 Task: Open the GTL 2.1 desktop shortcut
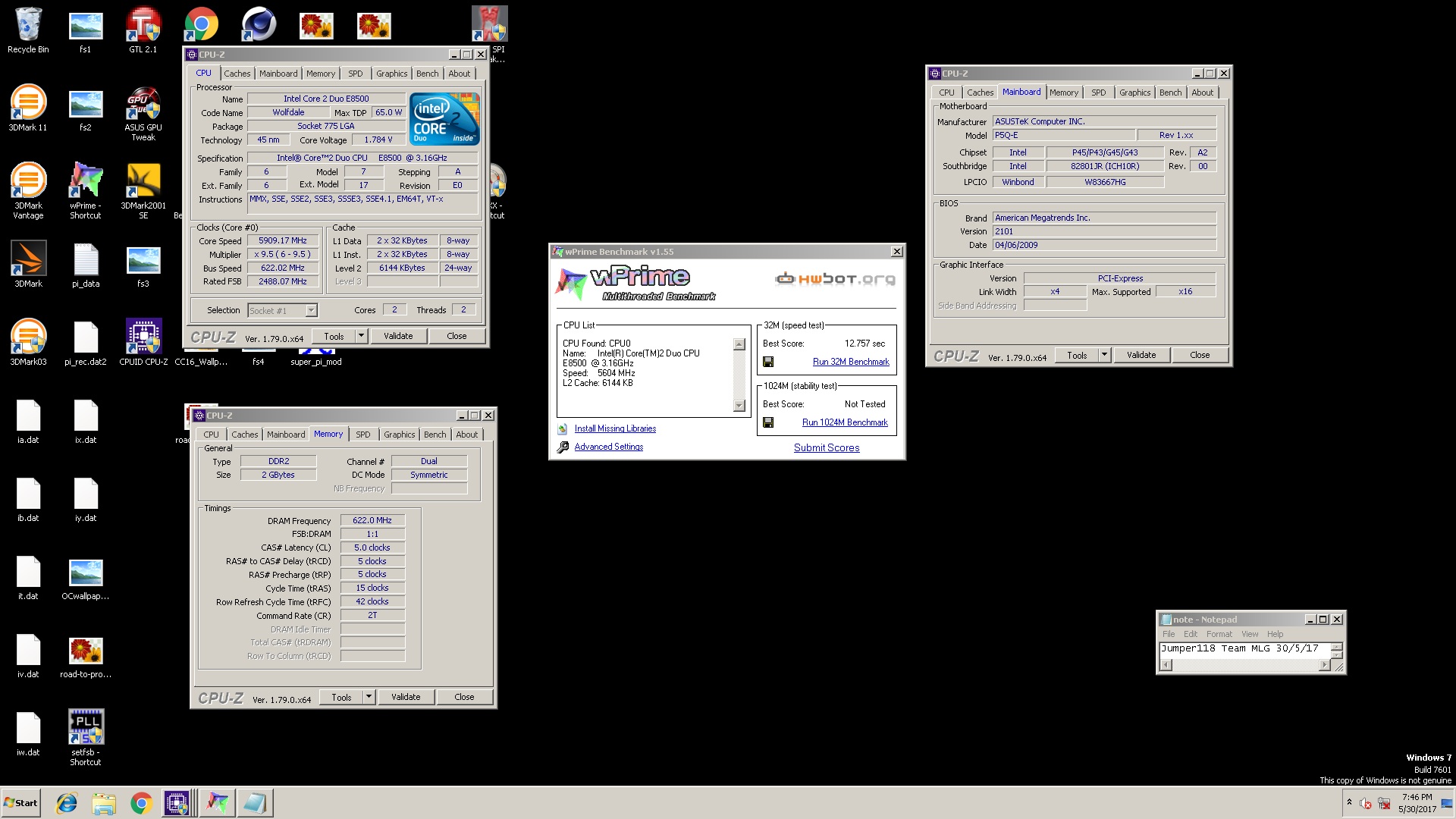tap(143, 30)
